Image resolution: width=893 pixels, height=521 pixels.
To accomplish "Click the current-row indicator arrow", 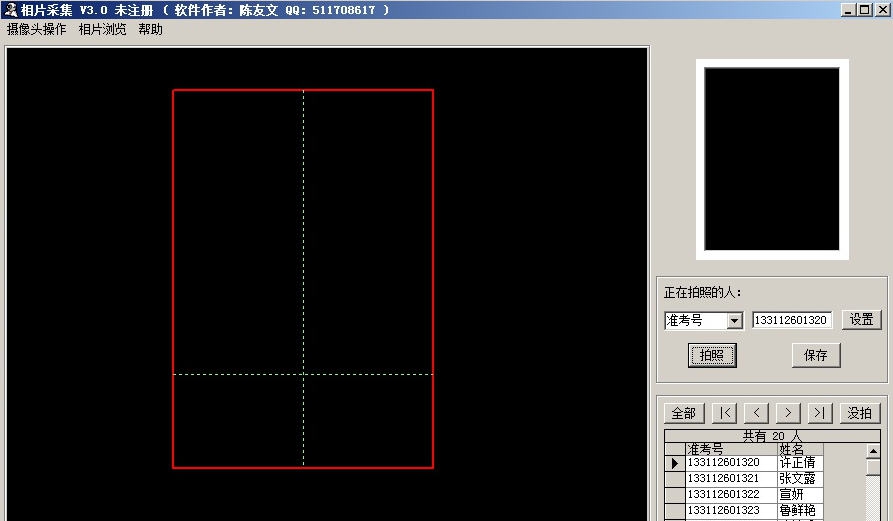I will [675, 463].
